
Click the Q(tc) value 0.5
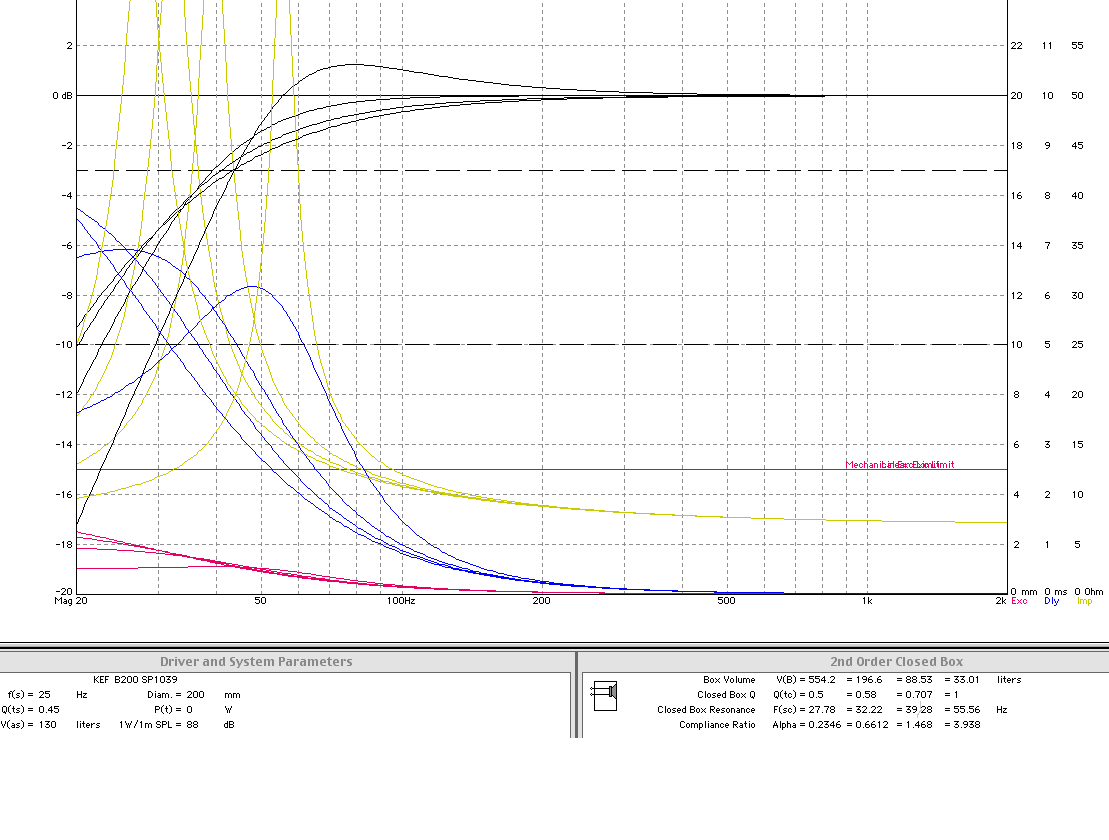pos(816,694)
